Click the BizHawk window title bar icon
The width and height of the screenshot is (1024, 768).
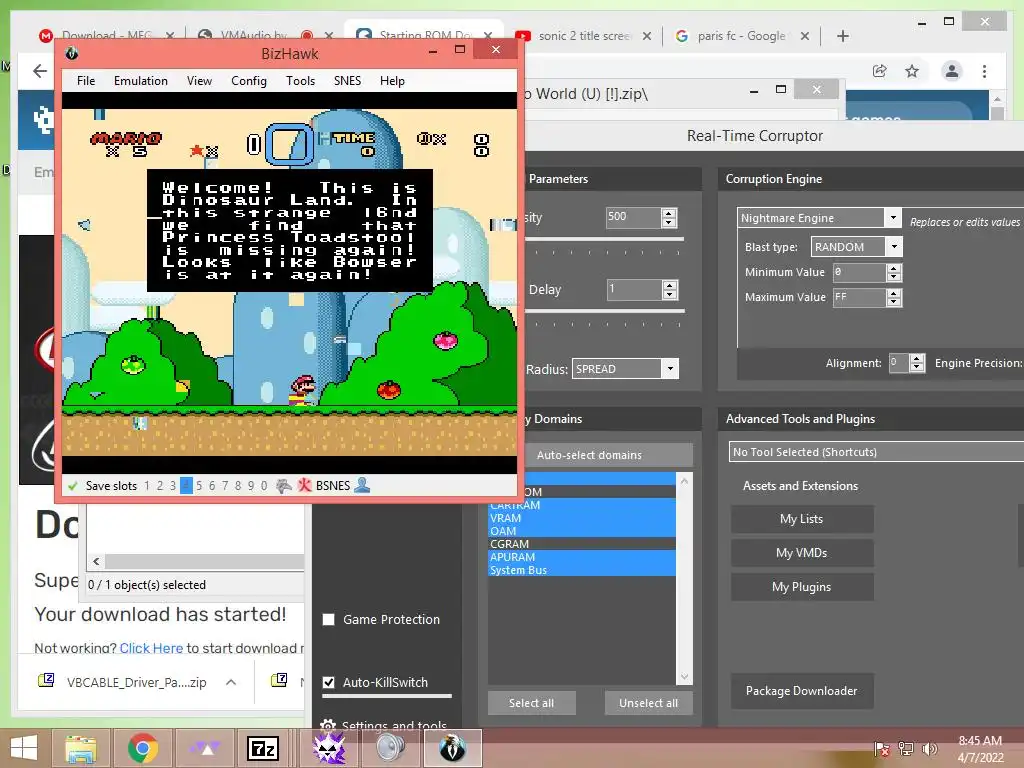(72, 53)
